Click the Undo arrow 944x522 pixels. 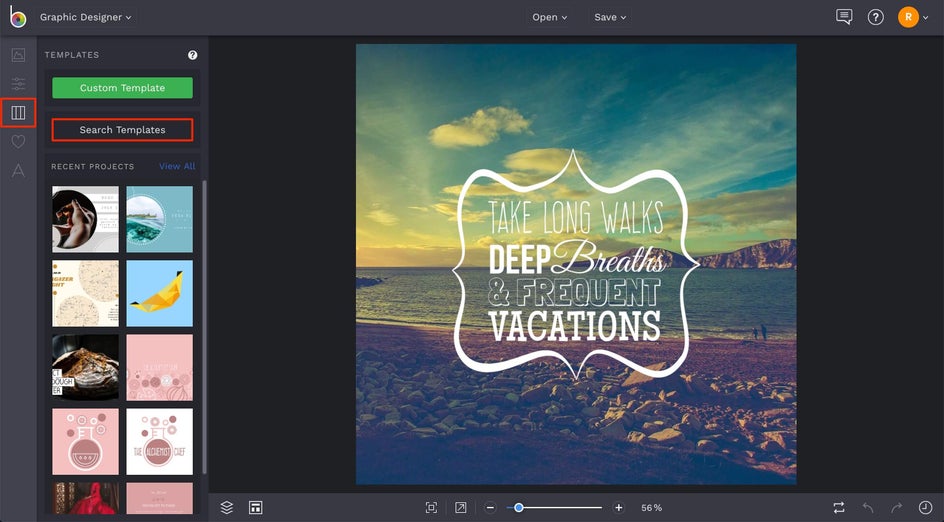(x=868, y=508)
